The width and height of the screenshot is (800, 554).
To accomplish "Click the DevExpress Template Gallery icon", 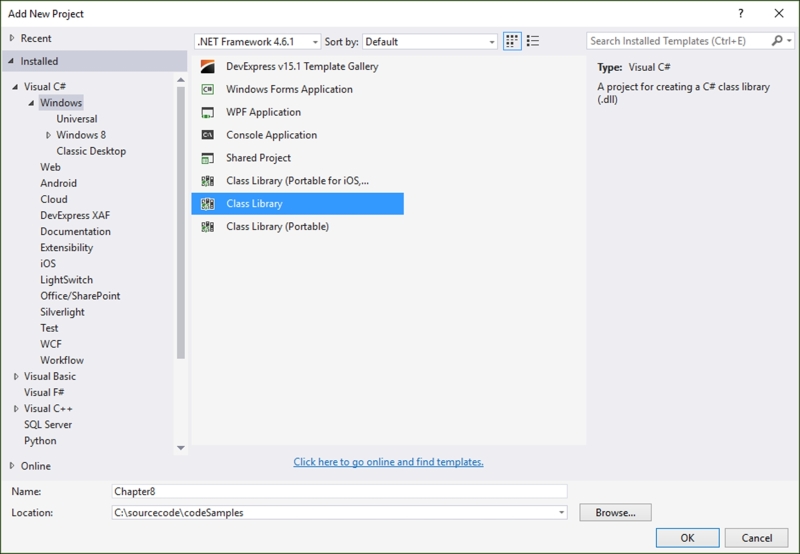I will coord(208,67).
